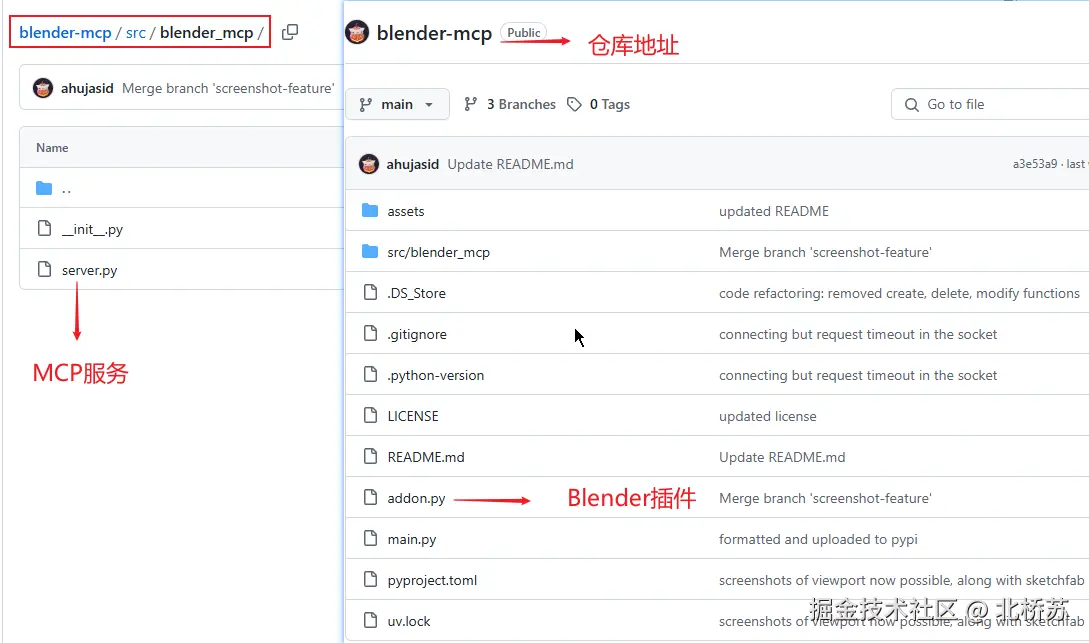The height and width of the screenshot is (643, 1089).
Task: Click into the Go to file search field
Action: pos(990,104)
